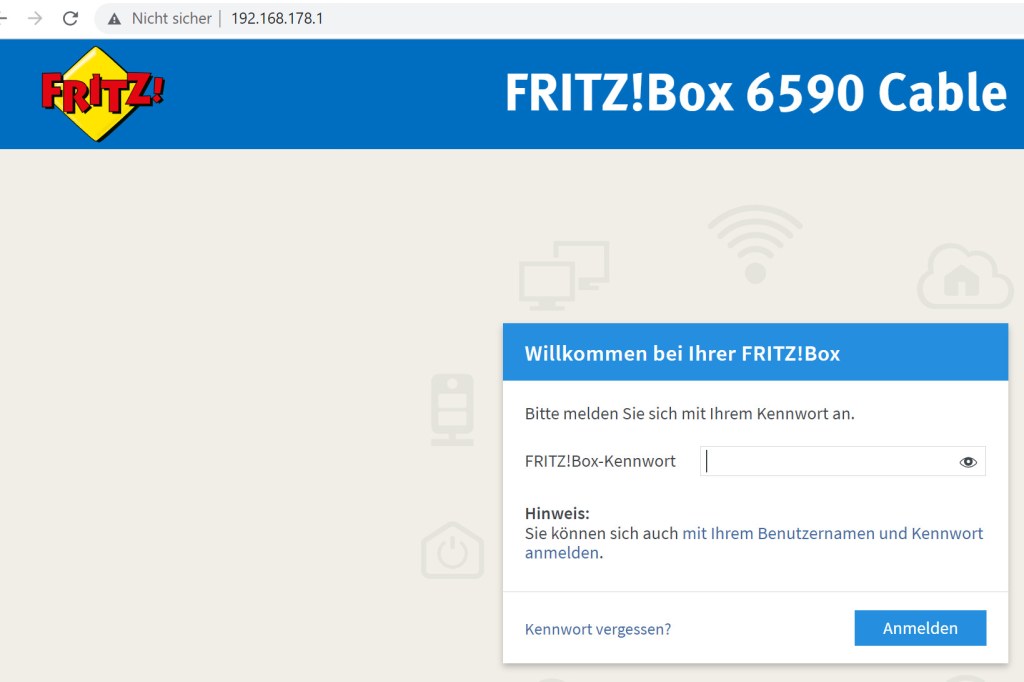Follow the Benutzernamen und Kennwort anmelden link
The width and height of the screenshot is (1024, 682).
754,543
